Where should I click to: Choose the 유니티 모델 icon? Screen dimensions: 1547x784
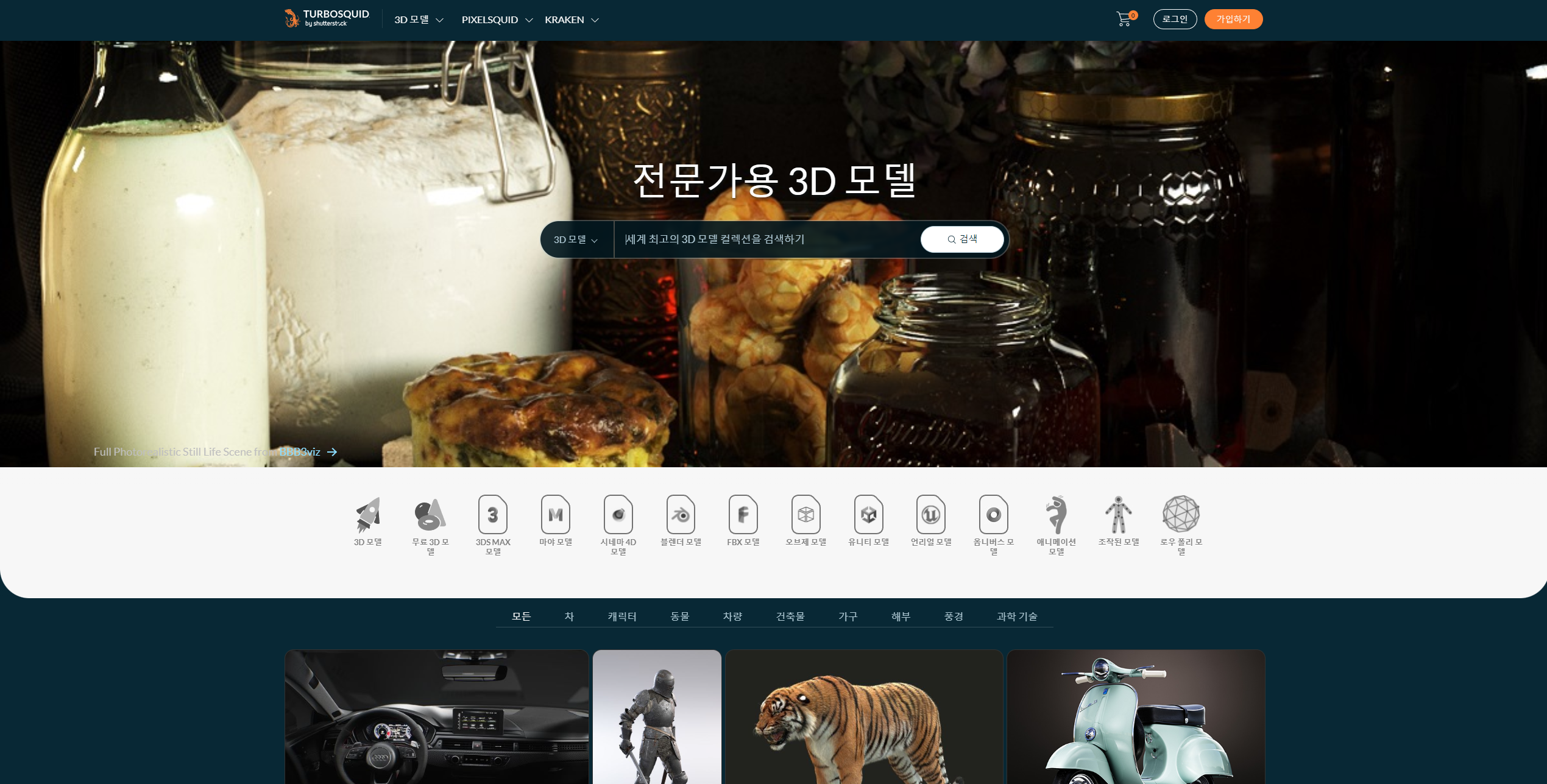(868, 515)
